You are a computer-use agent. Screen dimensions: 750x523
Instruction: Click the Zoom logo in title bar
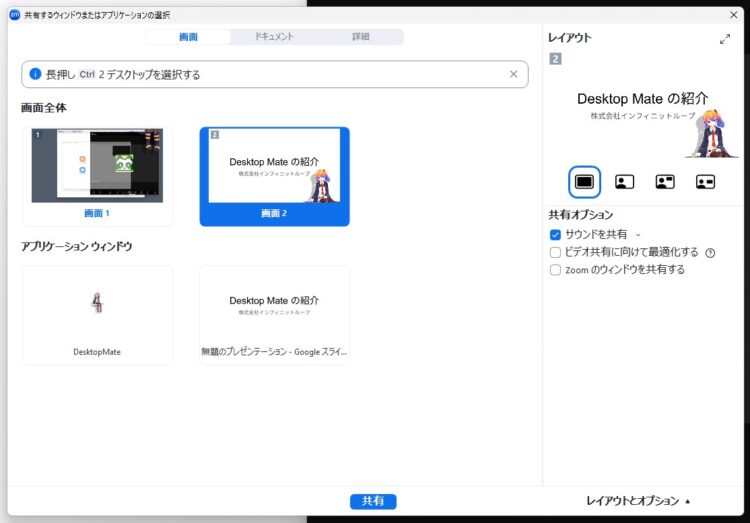coord(14,14)
